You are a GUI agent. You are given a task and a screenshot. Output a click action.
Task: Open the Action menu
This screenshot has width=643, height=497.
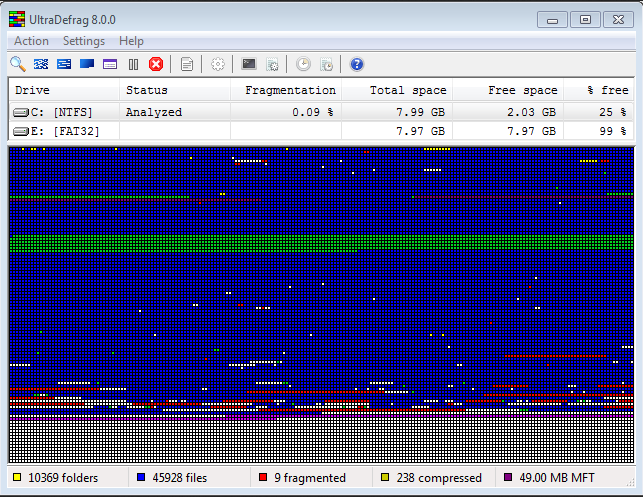31,41
